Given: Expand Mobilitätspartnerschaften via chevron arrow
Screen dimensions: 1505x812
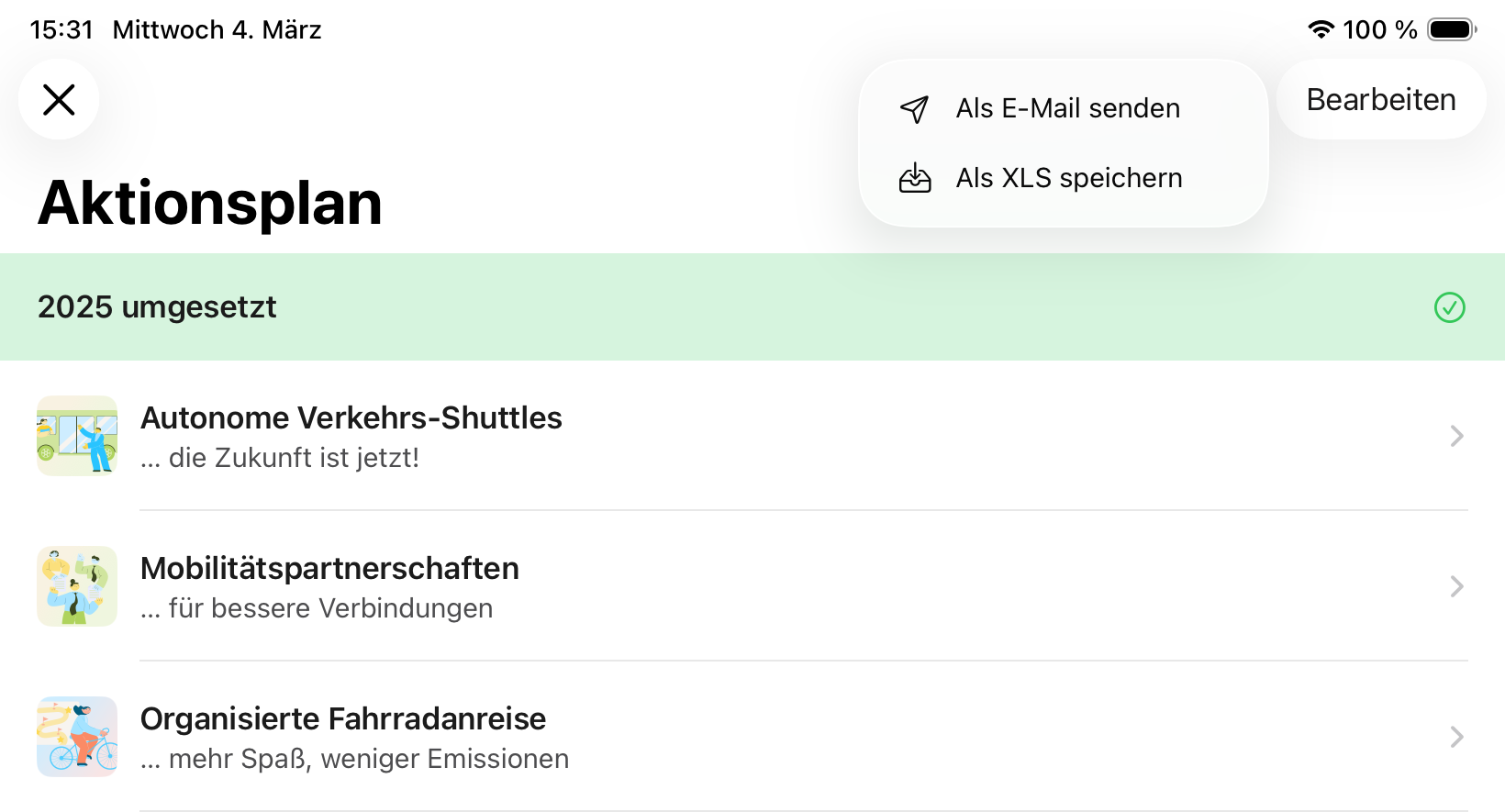Looking at the screenshot, I should (x=1456, y=586).
